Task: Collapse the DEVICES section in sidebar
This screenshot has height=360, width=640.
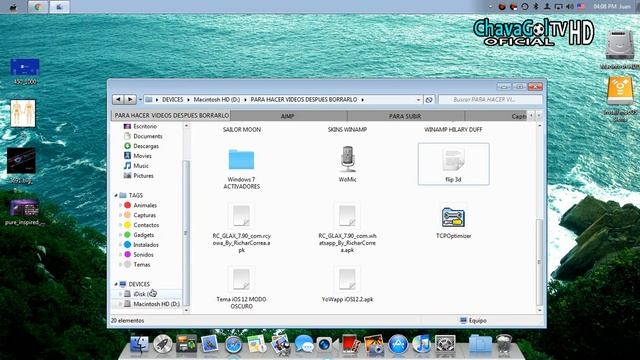Action: [x=116, y=284]
